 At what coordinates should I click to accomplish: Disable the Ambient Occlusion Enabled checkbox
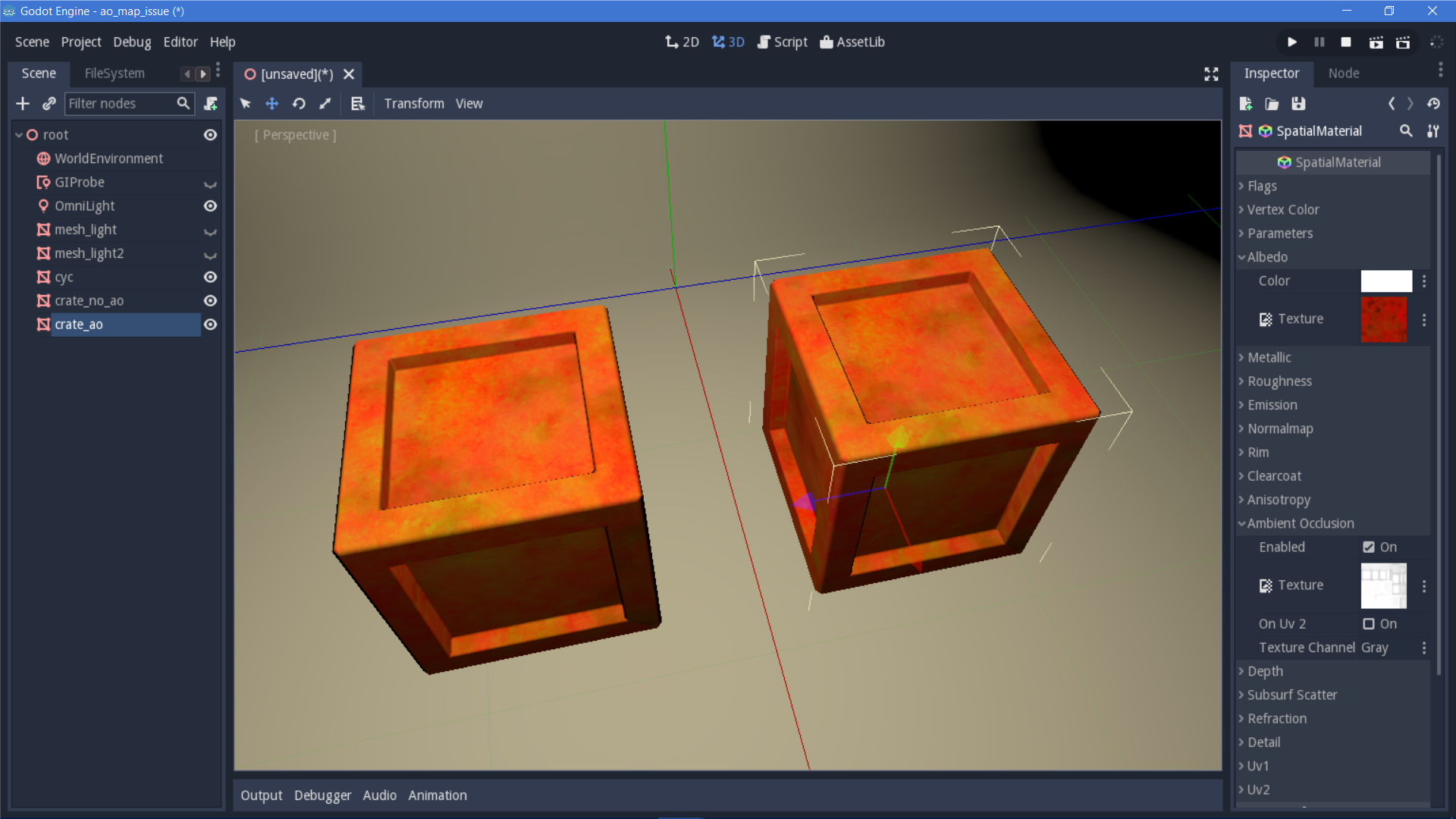tap(1369, 547)
